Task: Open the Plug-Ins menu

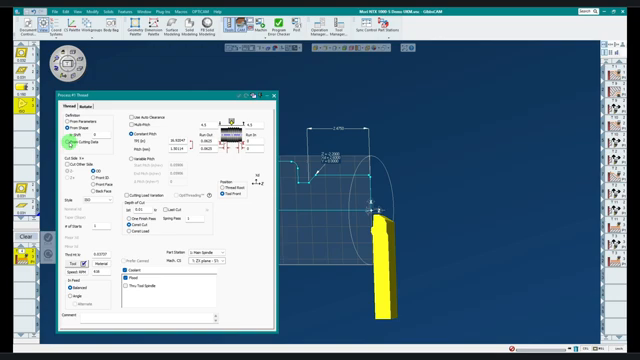Action: [x=162, y=12]
